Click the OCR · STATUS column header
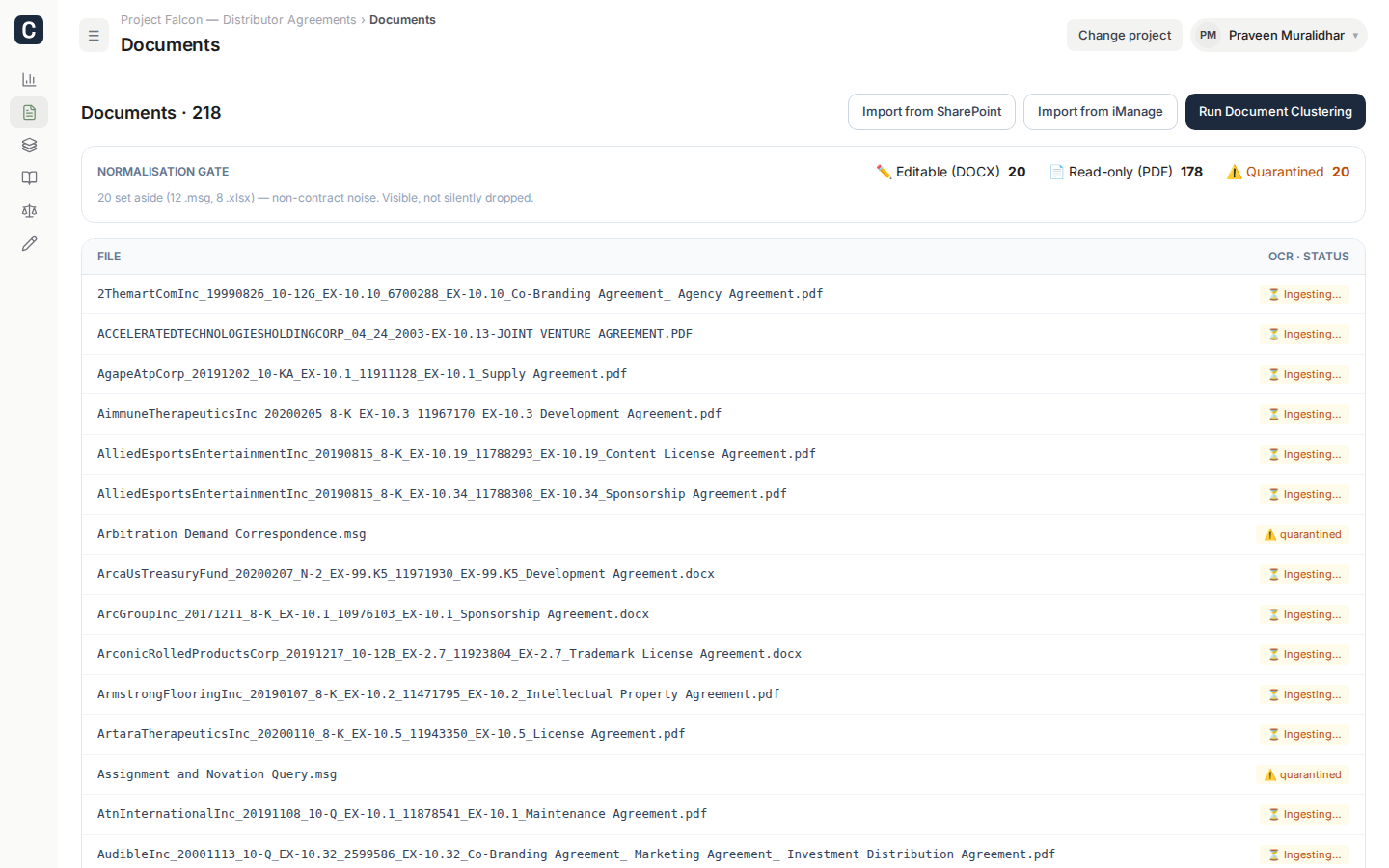Screen dimensions: 1389x868 [x=1309, y=257]
